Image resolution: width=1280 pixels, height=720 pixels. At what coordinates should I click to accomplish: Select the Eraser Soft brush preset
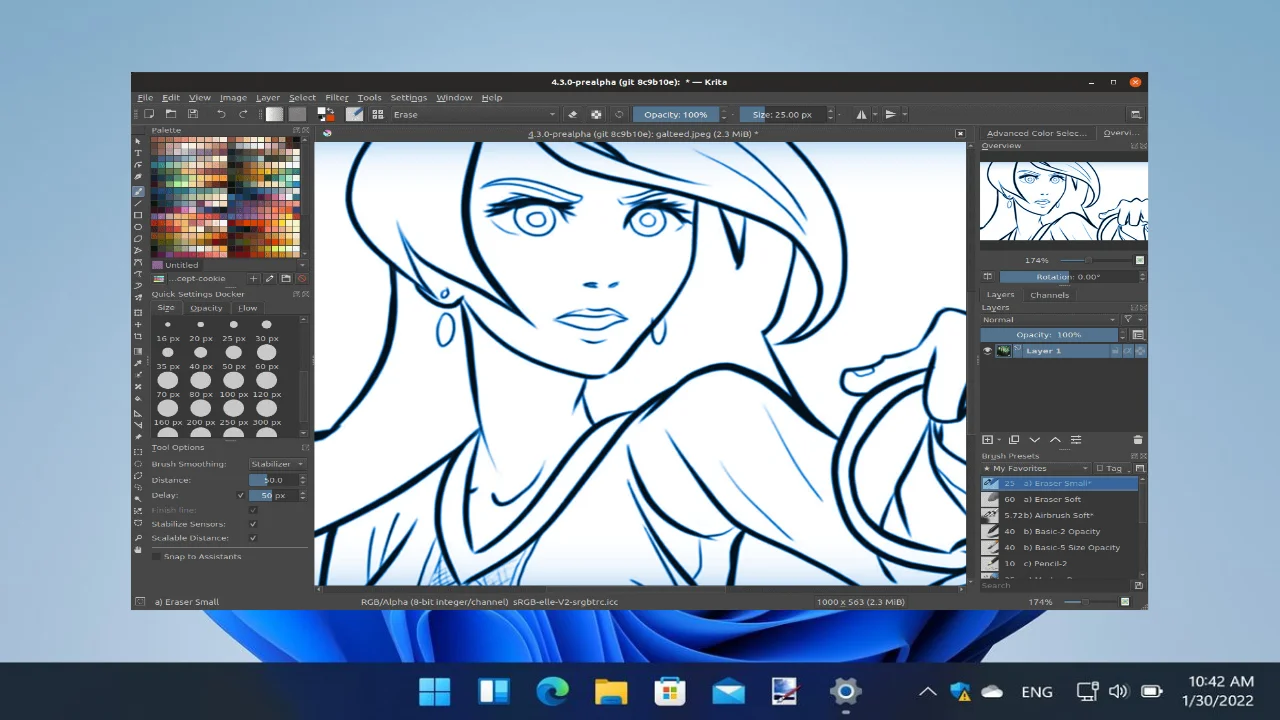pyautogui.click(x=1060, y=499)
